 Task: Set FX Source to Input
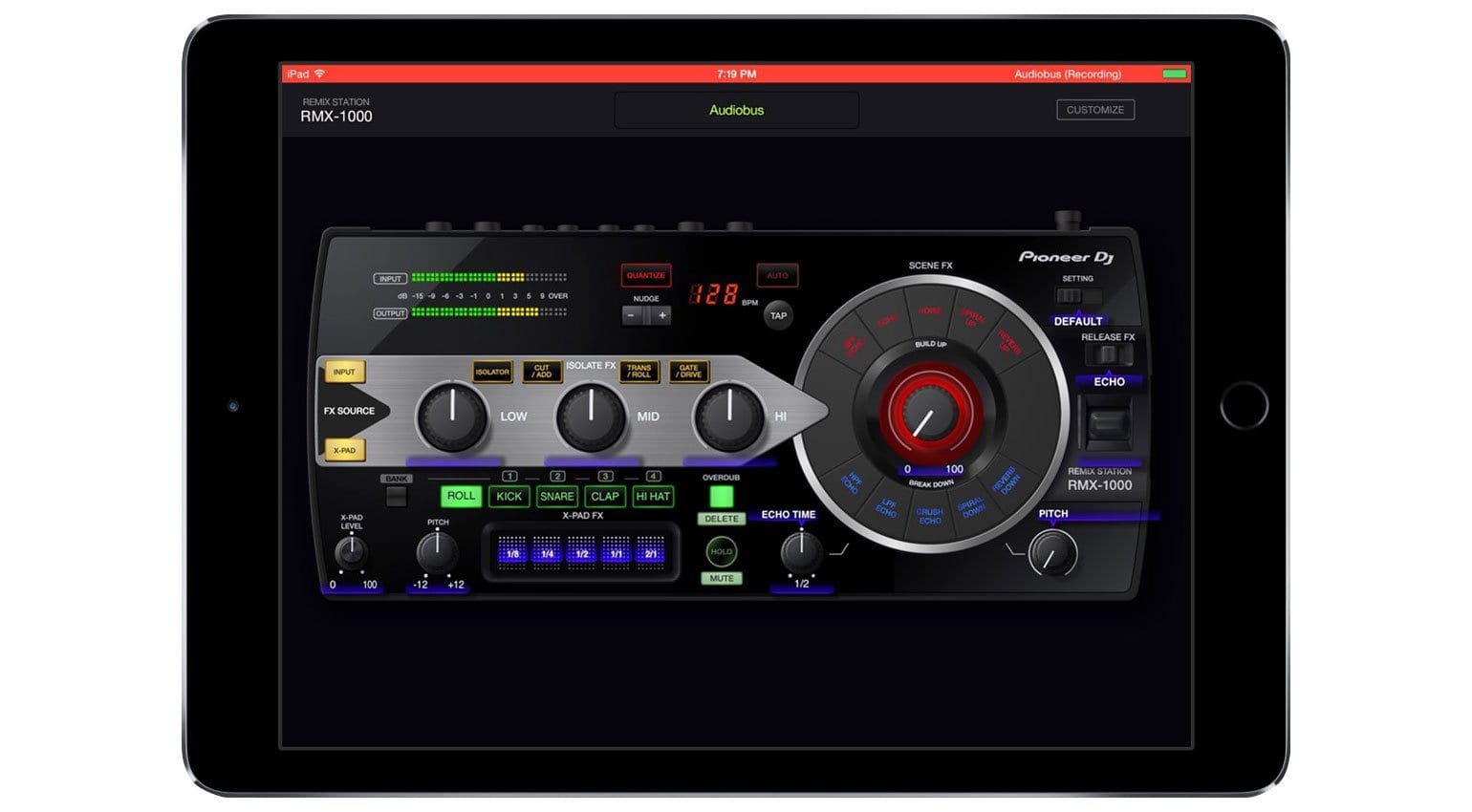point(344,372)
